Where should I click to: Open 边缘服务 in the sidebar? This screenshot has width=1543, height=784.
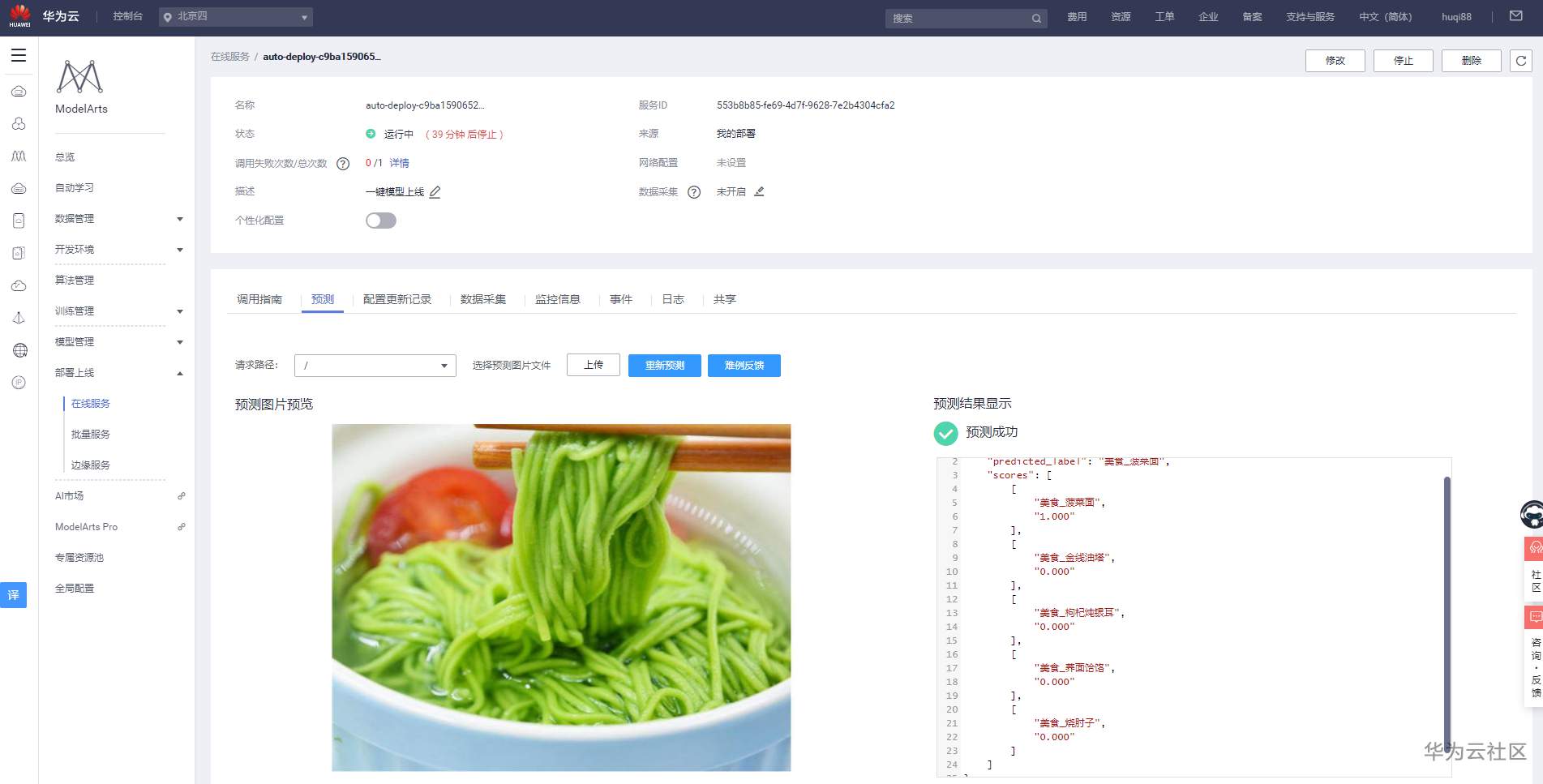point(90,465)
